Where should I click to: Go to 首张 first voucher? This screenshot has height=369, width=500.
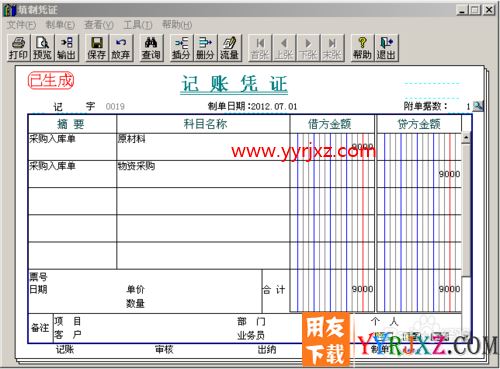(260, 48)
